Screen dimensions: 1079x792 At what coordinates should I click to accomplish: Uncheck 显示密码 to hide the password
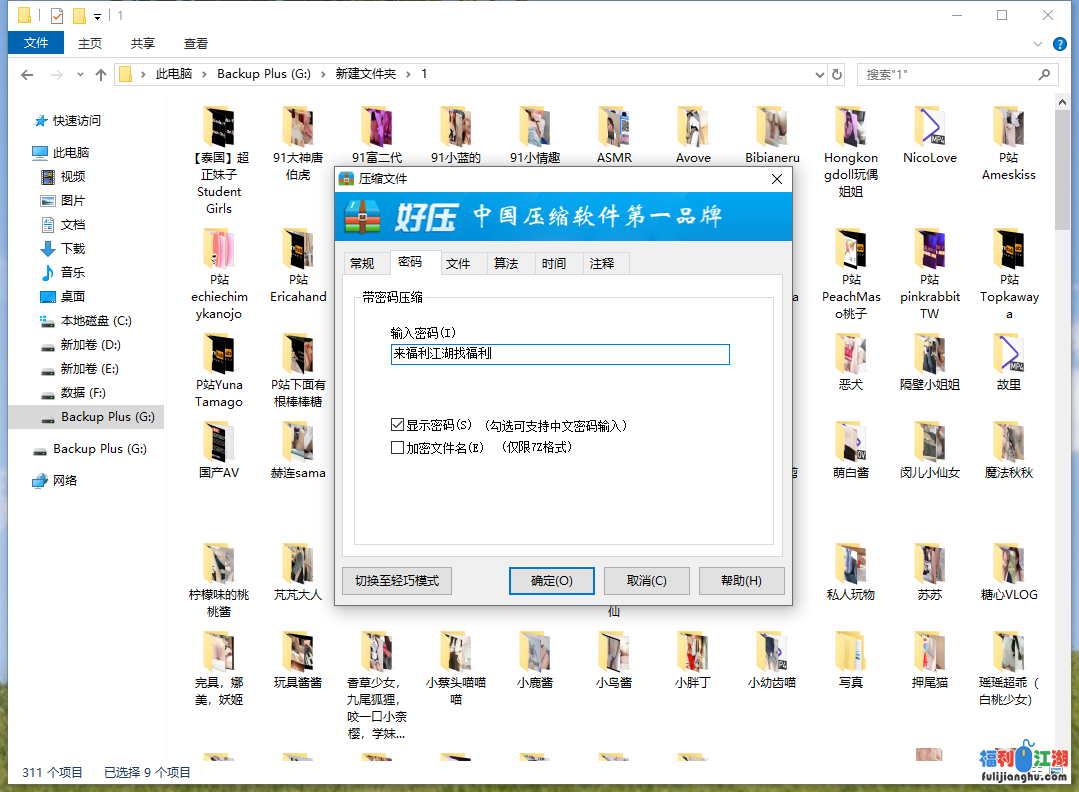[x=397, y=424]
